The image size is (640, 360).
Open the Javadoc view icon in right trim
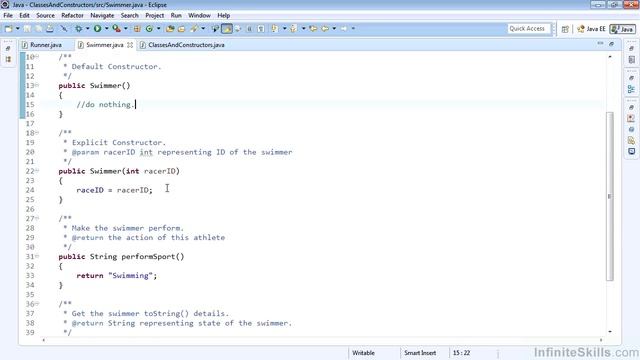click(x=631, y=129)
